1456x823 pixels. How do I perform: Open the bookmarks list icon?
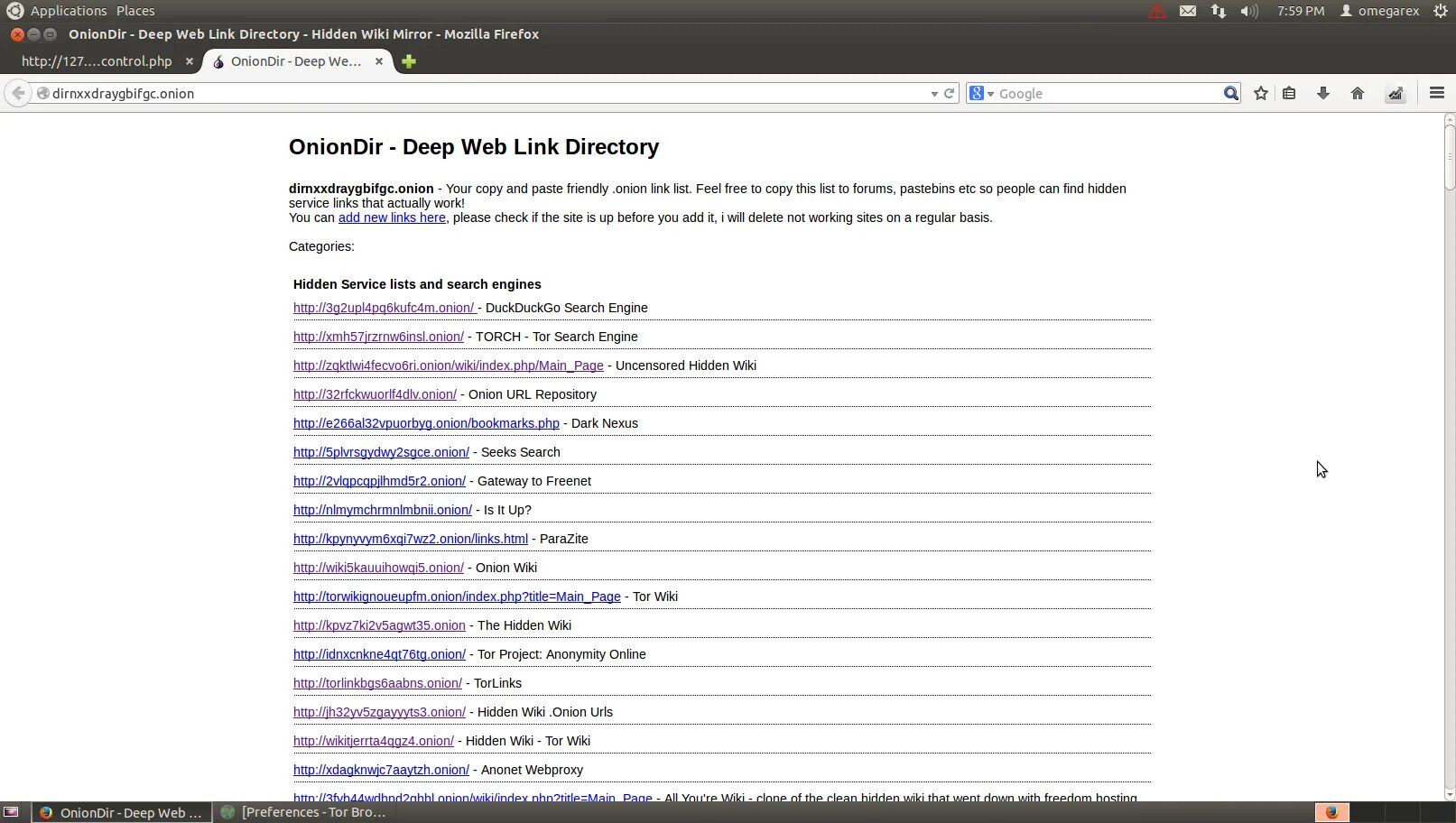[1289, 93]
